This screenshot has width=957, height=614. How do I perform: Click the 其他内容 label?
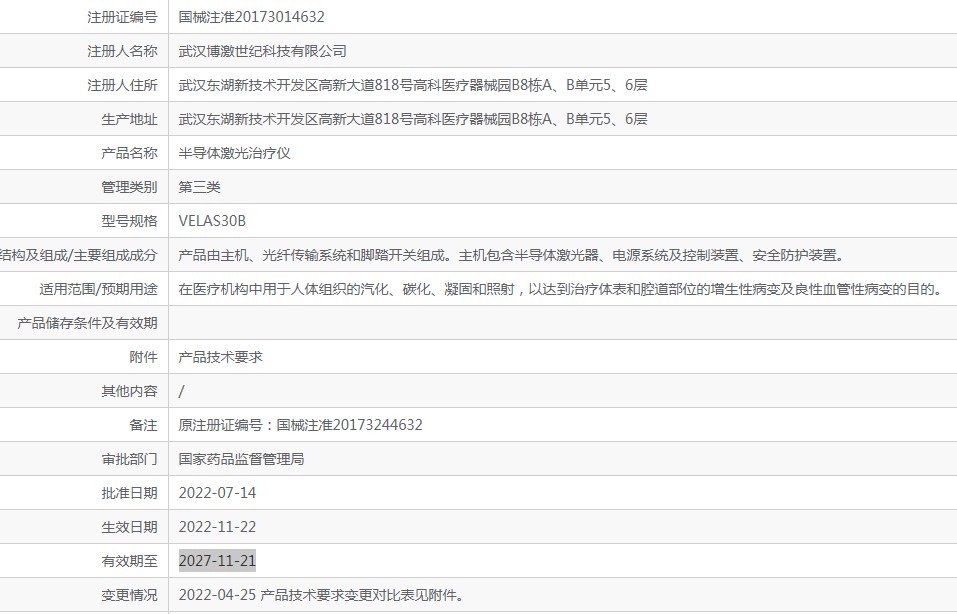pyautogui.click(x=129, y=391)
